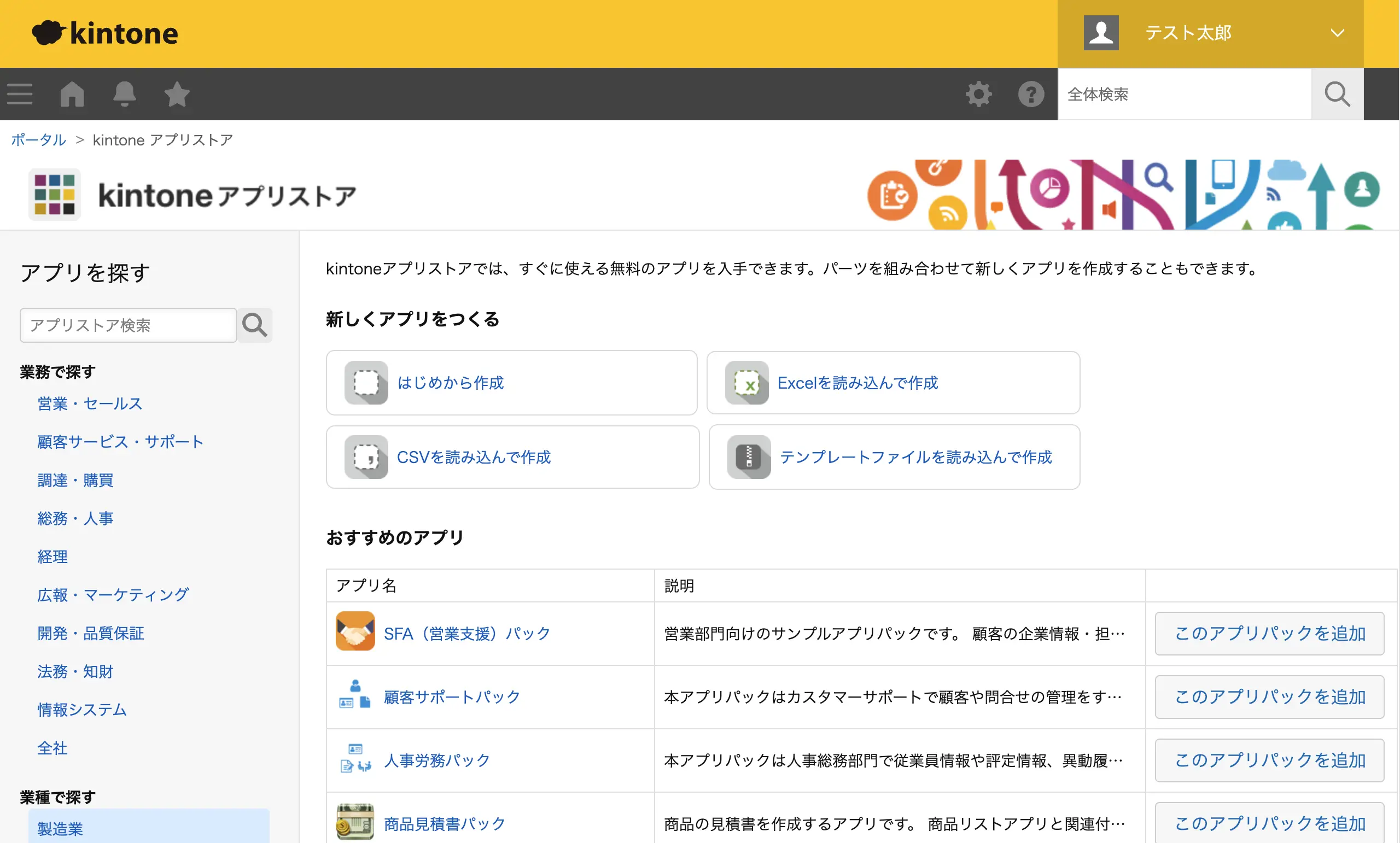Open the はじめから作成 link
This screenshot has height=843, width=1400.
pos(451,382)
